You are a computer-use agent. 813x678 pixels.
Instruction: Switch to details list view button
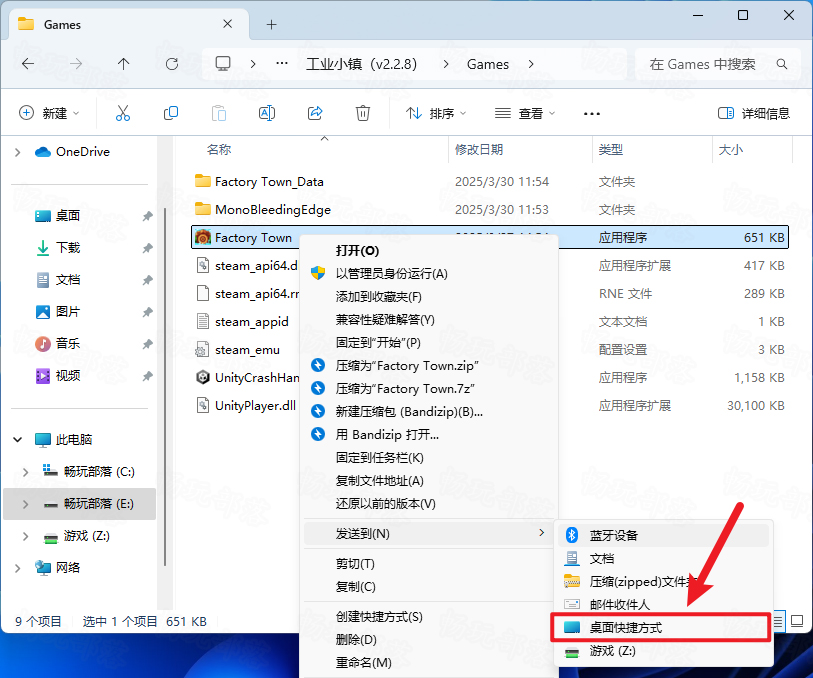(x=778, y=620)
